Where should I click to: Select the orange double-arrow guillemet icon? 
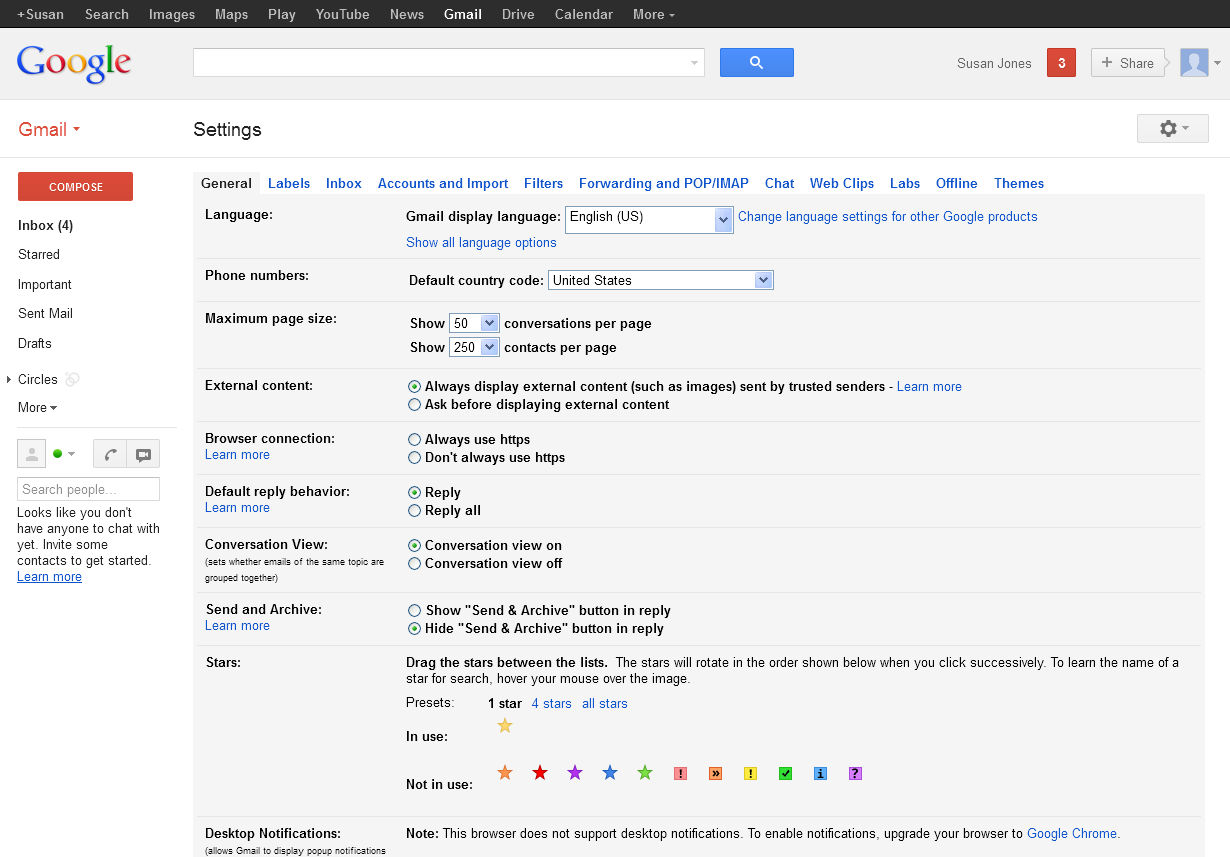point(715,773)
